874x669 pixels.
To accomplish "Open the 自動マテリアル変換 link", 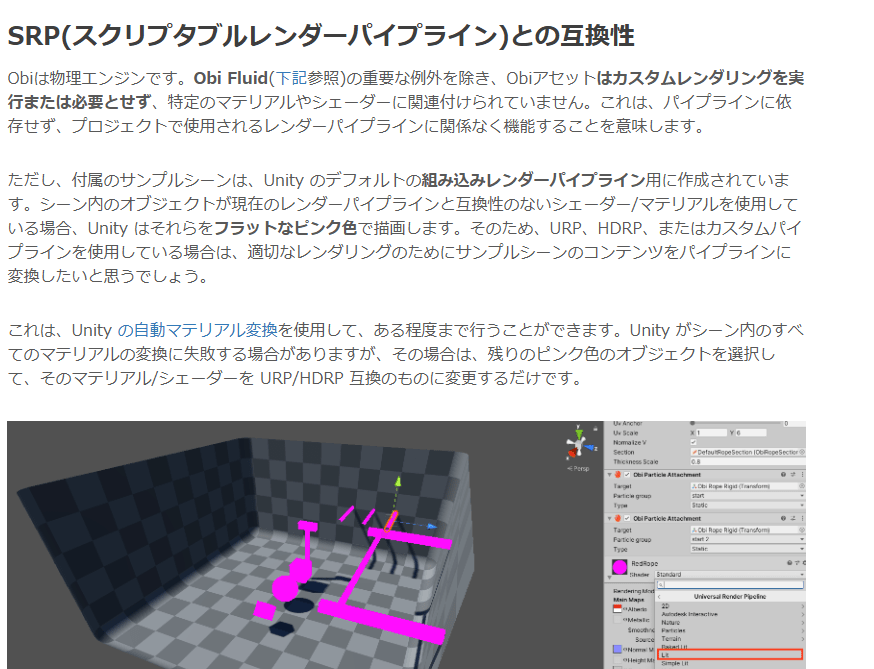I will point(197,330).
